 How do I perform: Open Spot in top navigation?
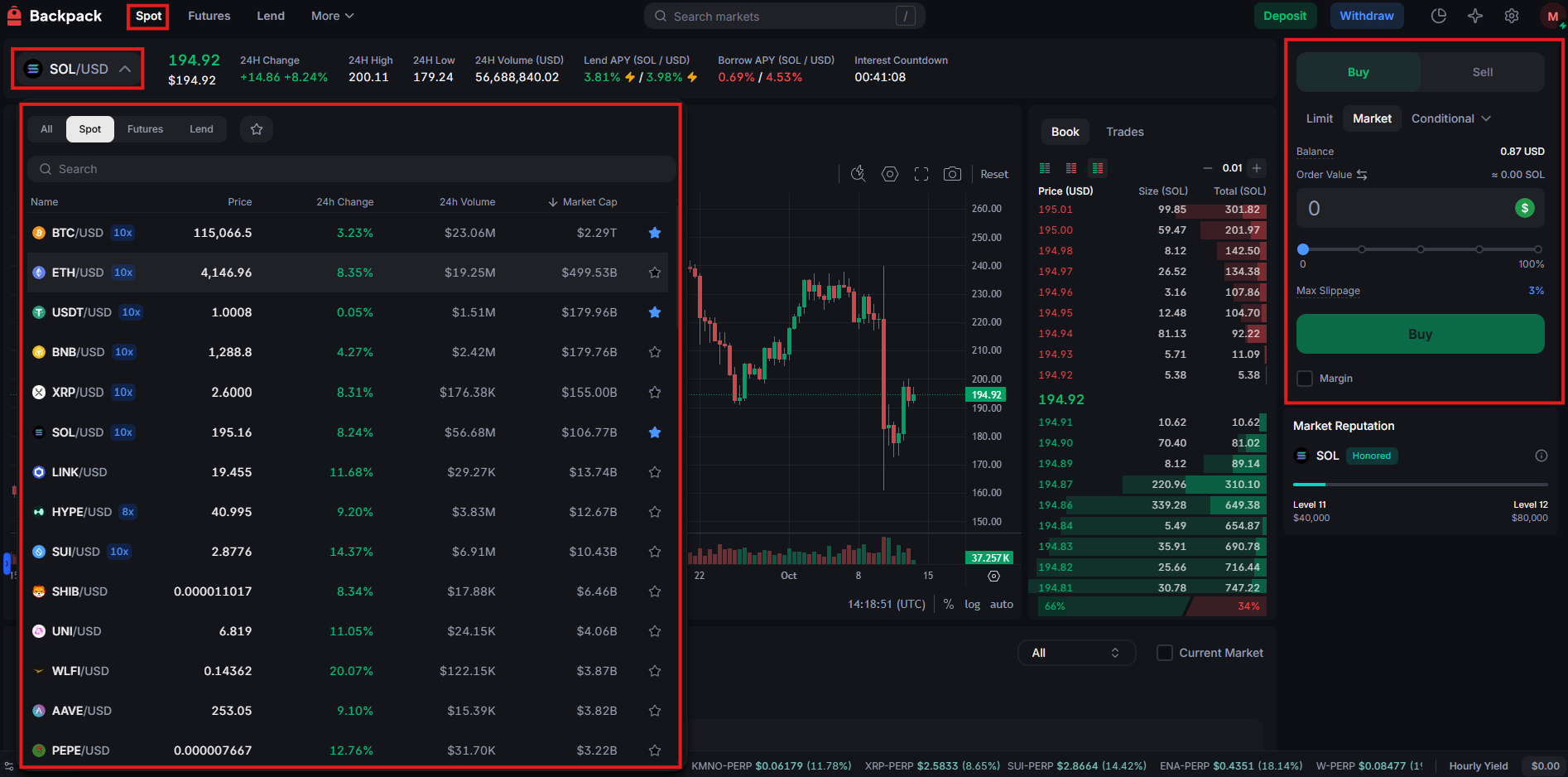[149, 16]
